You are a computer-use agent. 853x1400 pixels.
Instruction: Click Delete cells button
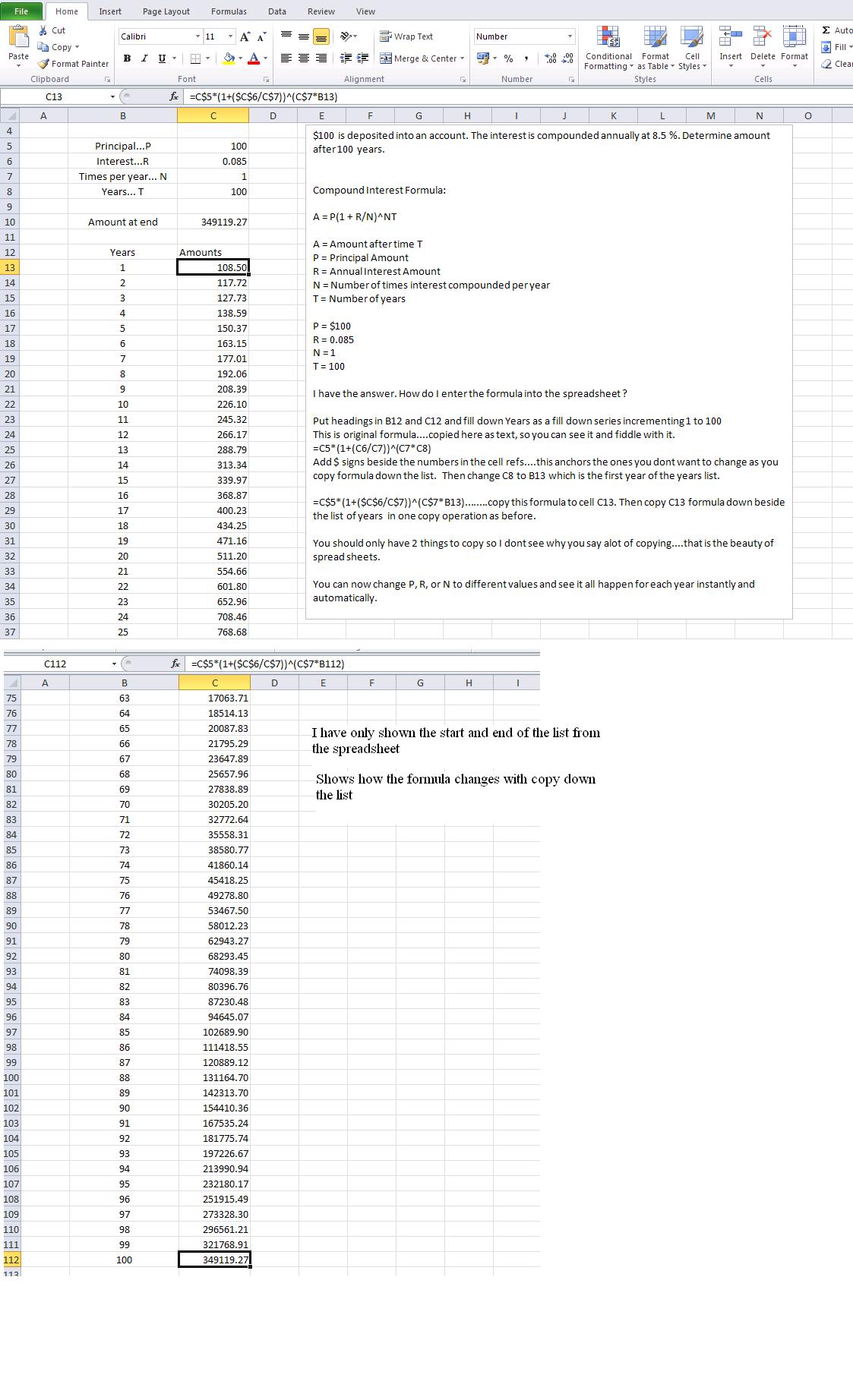(763, 46)
